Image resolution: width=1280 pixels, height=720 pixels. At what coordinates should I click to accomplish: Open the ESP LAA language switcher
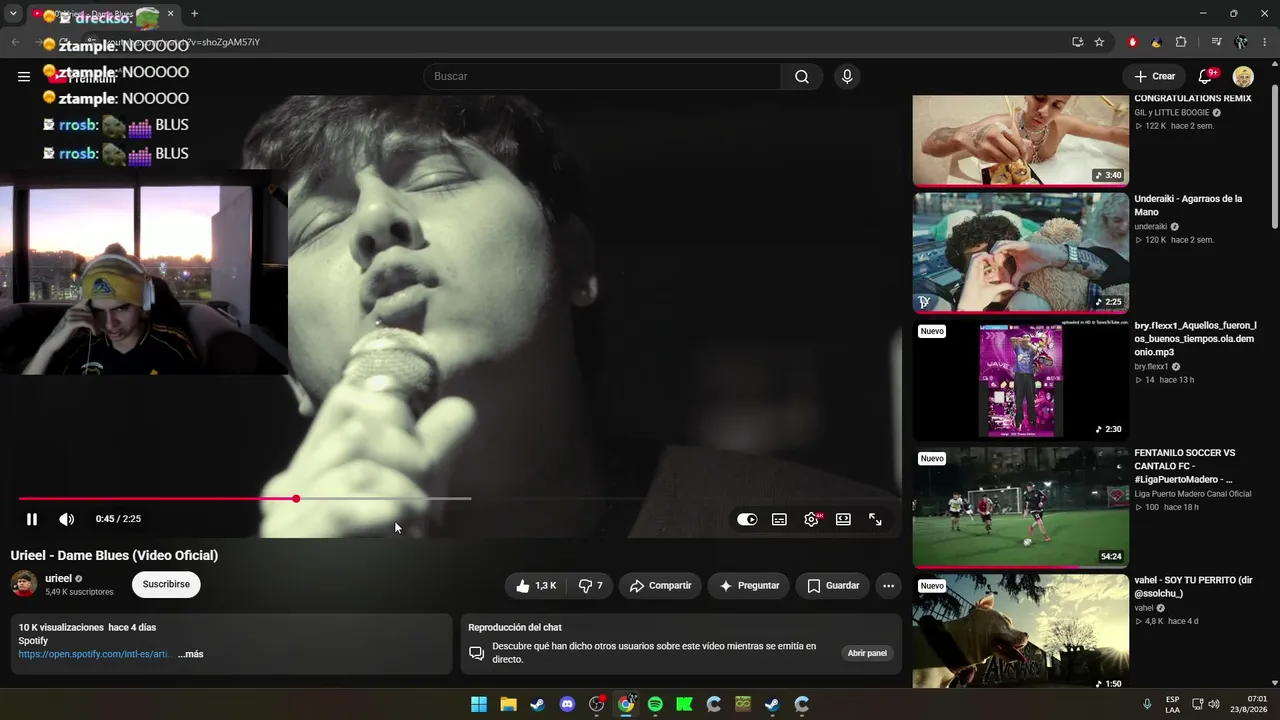(x=1172, y=704)
